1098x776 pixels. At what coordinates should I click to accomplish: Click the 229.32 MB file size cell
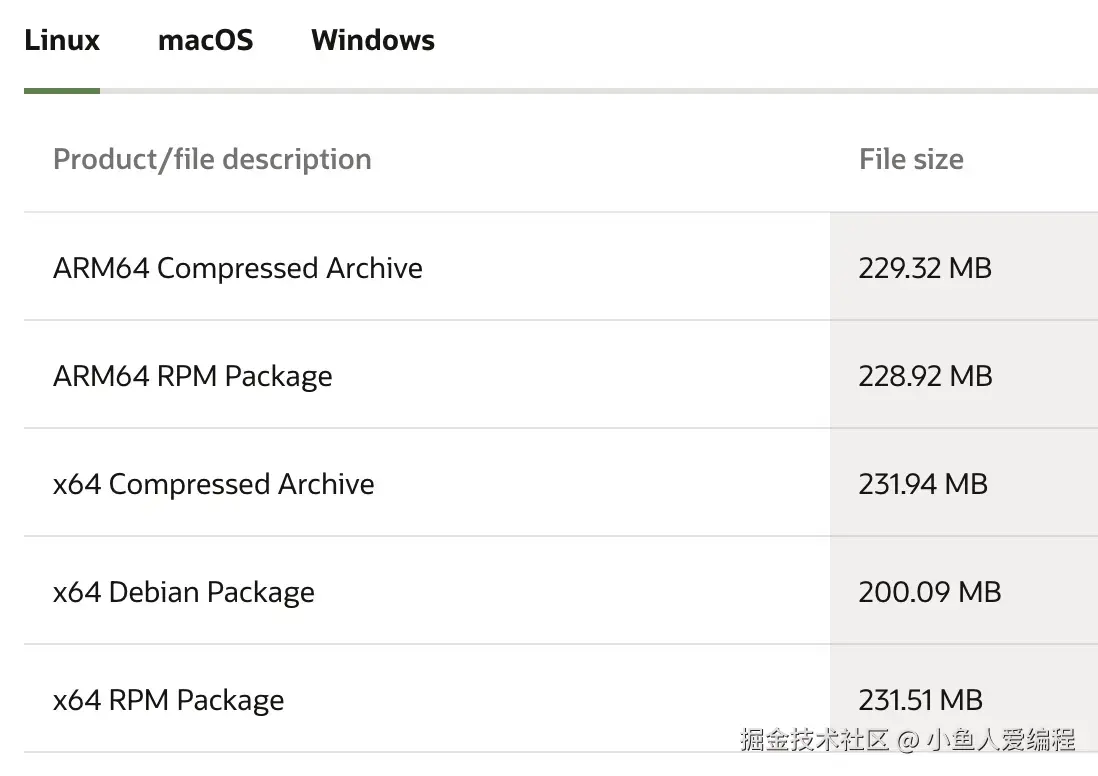(925, 268)
